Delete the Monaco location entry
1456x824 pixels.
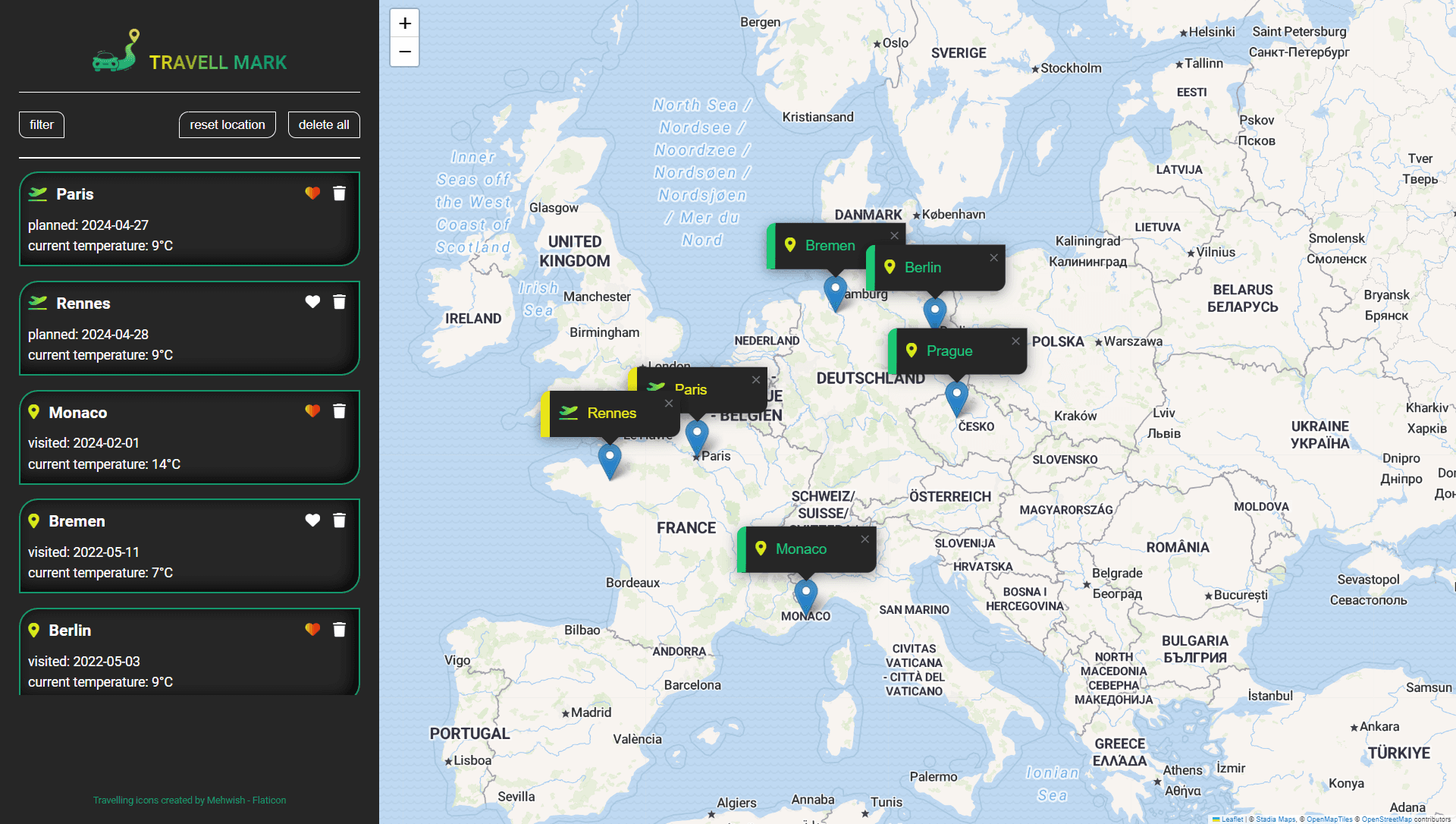point(340,411)
